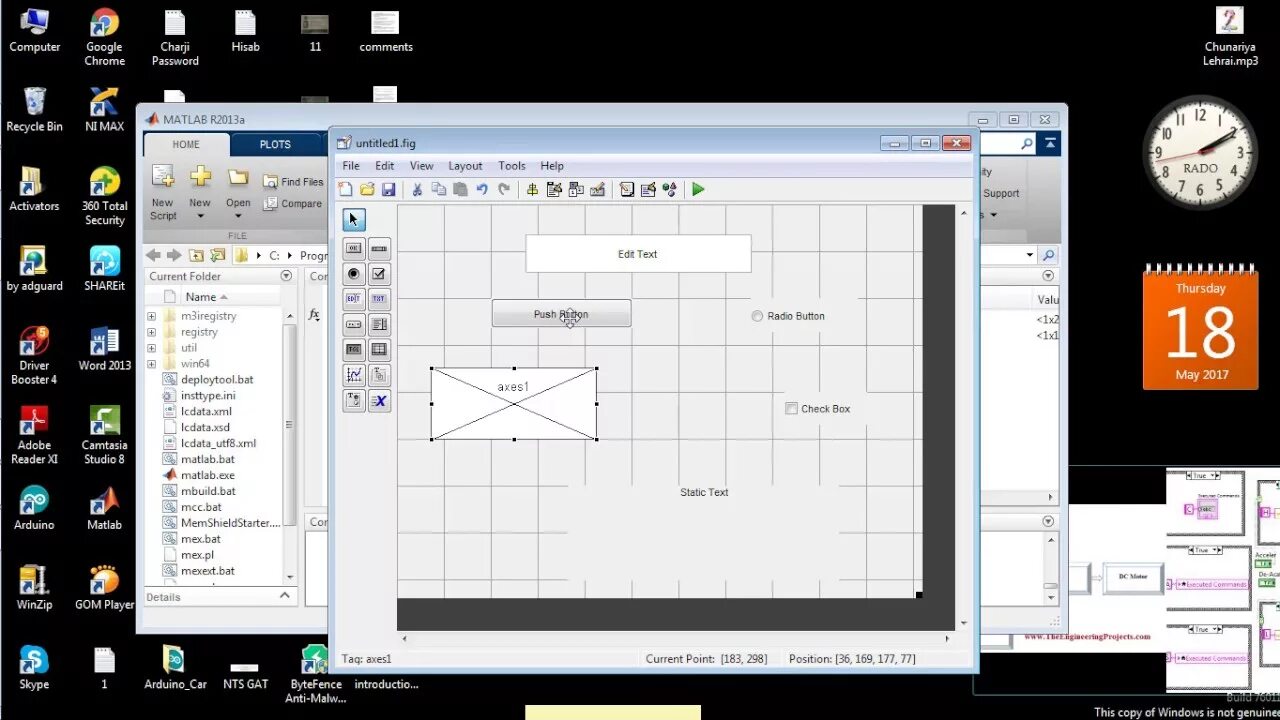This screenshot has height=720, width=1280.
Task: Select the Edit Text box on canvas
Action: click(x=638, y=254)
